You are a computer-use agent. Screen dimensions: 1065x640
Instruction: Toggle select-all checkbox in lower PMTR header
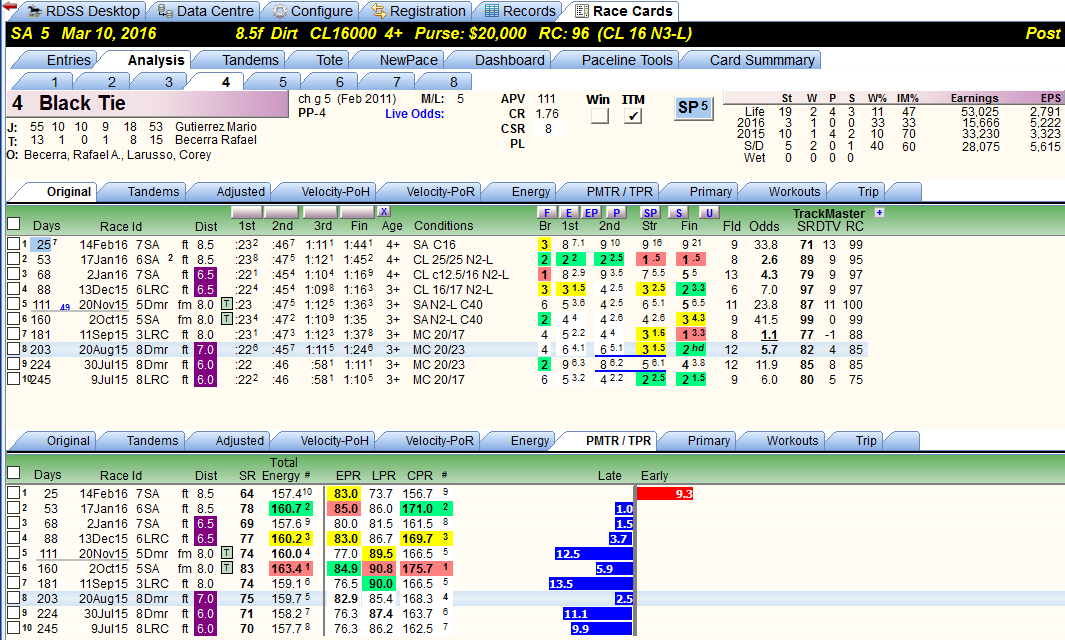pyautogui.click(x=14, y=473)
